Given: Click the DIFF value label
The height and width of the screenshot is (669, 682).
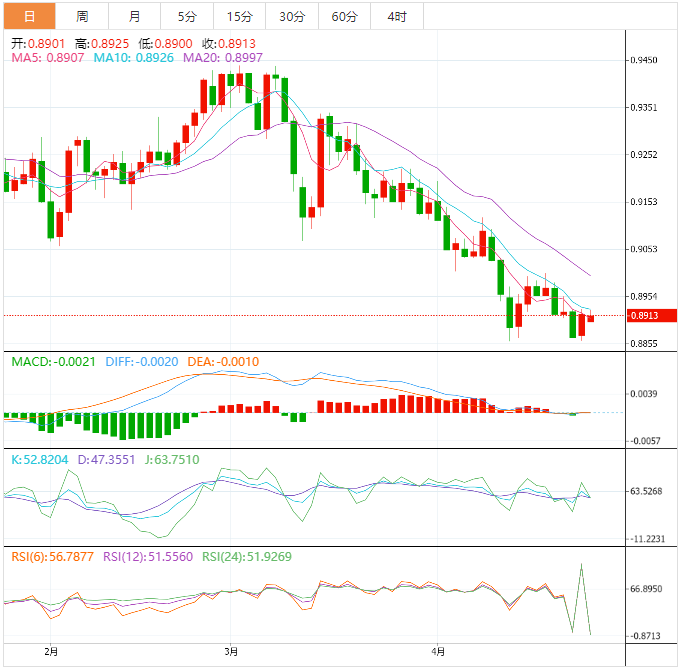Looking at the screenshot, I should 142,362.
